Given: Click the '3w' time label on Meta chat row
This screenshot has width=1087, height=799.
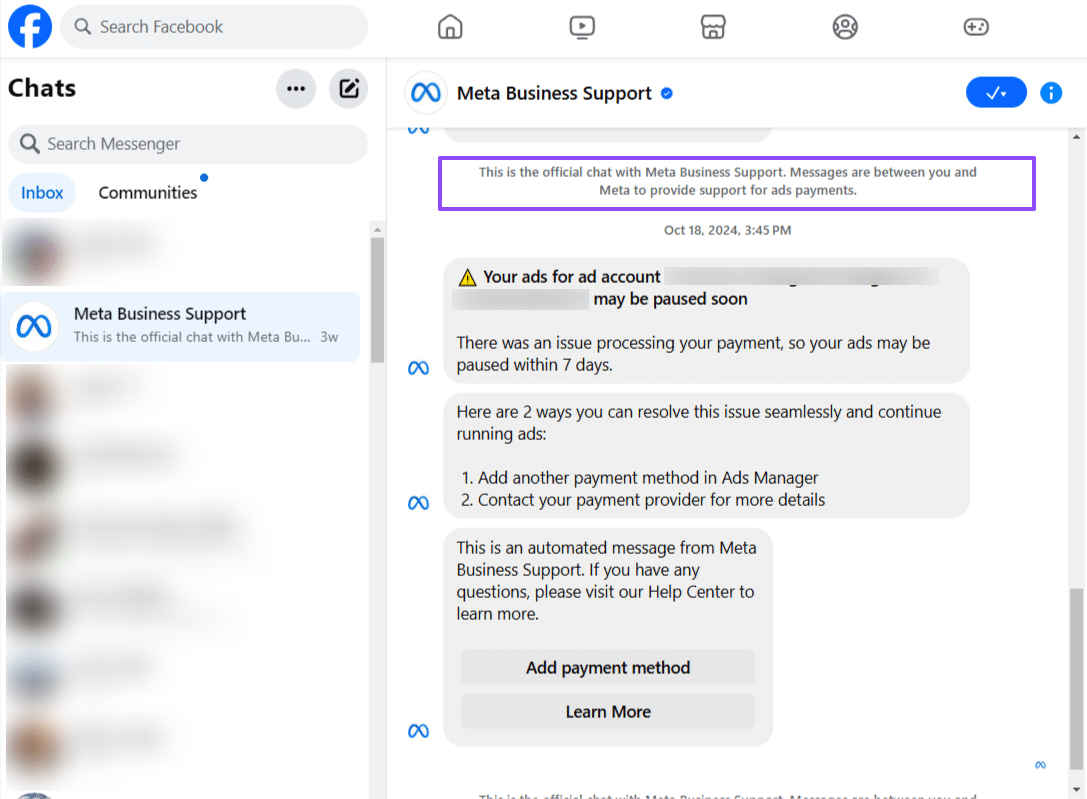Looking at the screenshot, I should click(329, 337).
